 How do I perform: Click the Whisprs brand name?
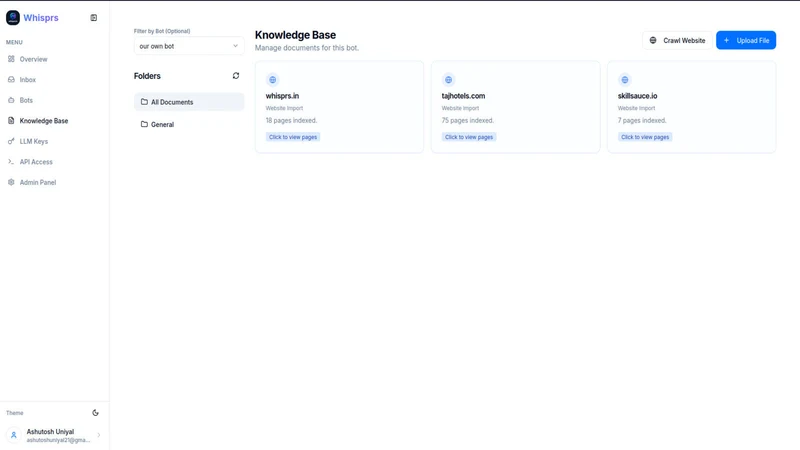click(x=41, y=18)
